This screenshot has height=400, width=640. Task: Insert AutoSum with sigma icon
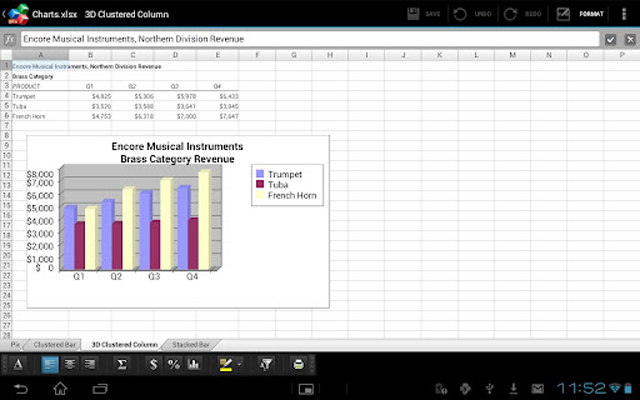pyautogui.click(x=122, y=364)
